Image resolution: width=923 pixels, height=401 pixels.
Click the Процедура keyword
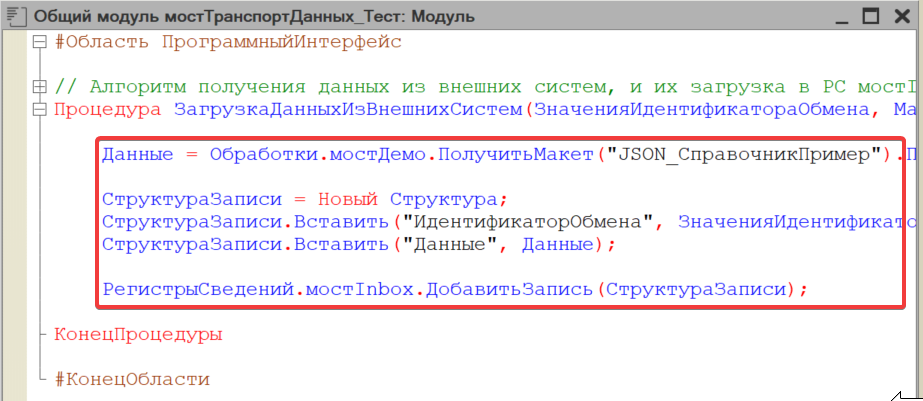click(108, 110)
